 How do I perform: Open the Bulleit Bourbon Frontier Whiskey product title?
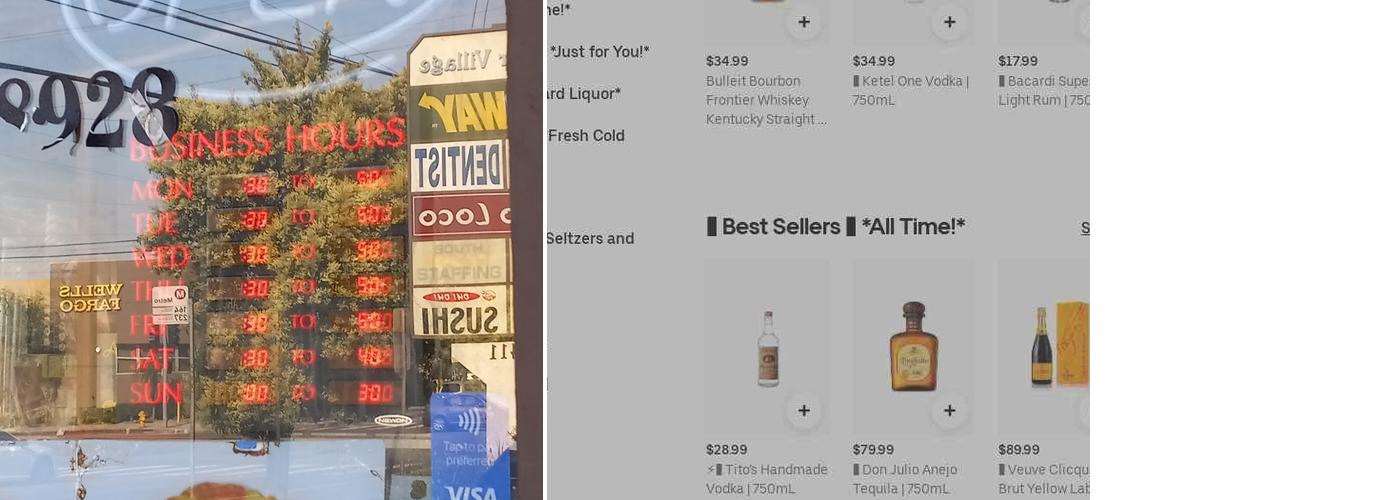pos(767,100)
